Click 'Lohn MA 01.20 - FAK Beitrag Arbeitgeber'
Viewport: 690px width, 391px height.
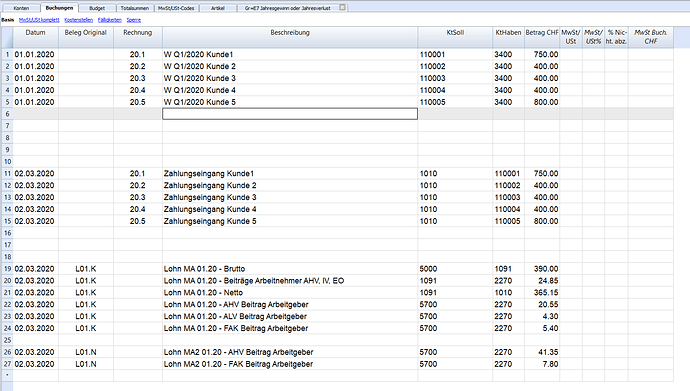click(x=290, y=328)
